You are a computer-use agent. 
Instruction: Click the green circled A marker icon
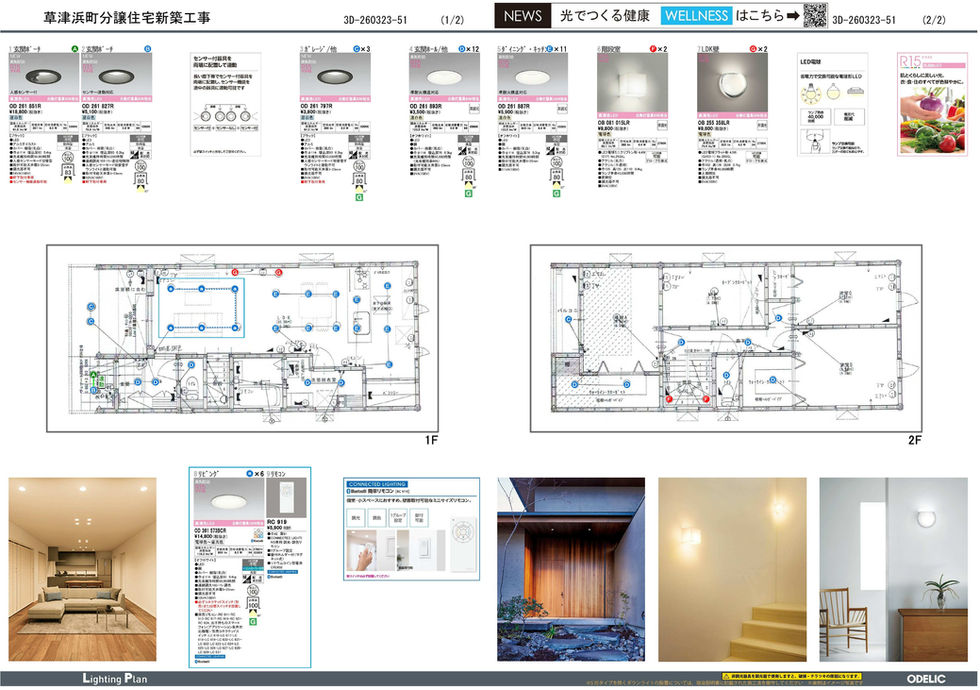[75, 48]
